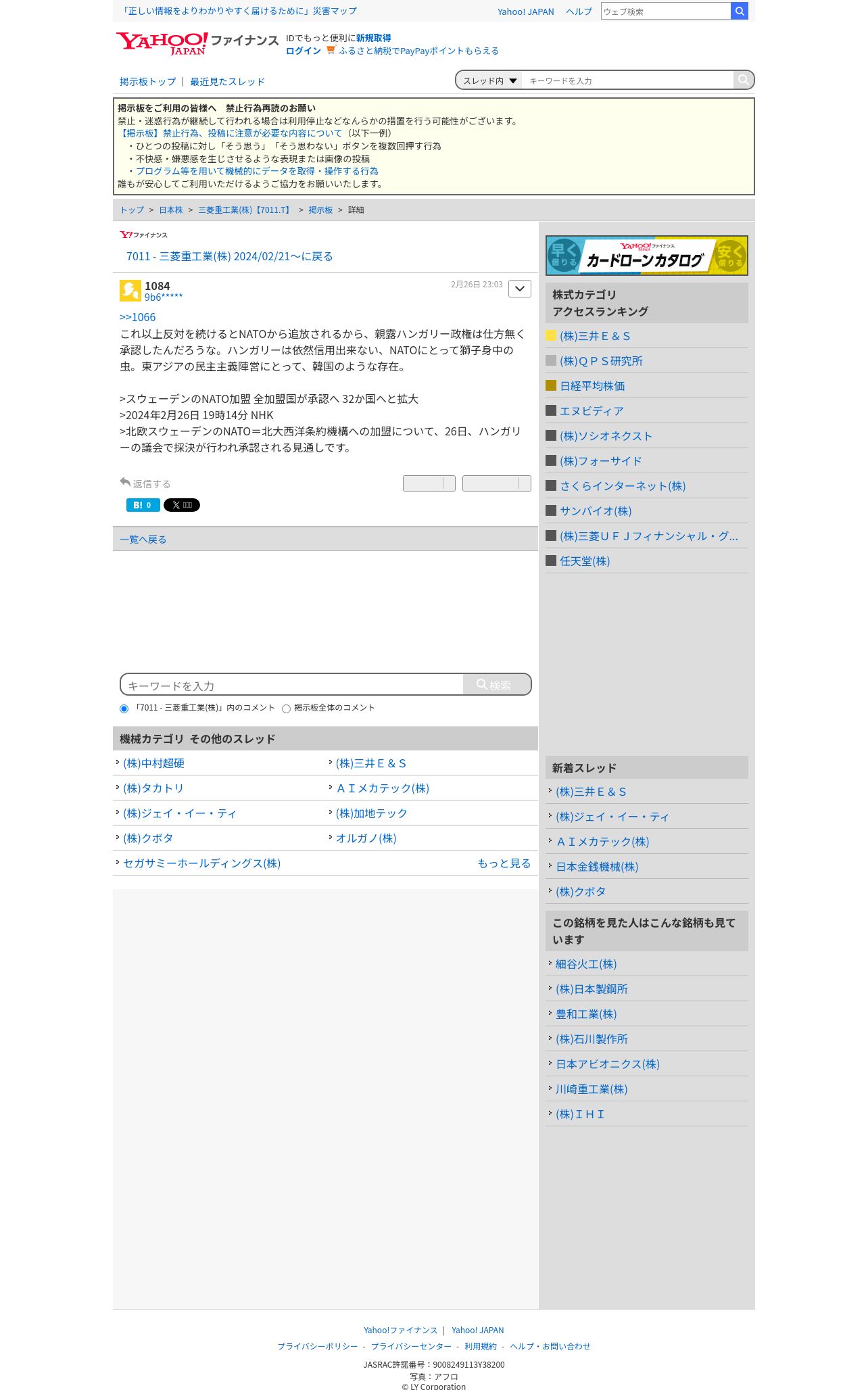The height and width of the screenshot is (1390, 868).
Task: Click the lower keyword 検索 button
Action: point(497,684)
